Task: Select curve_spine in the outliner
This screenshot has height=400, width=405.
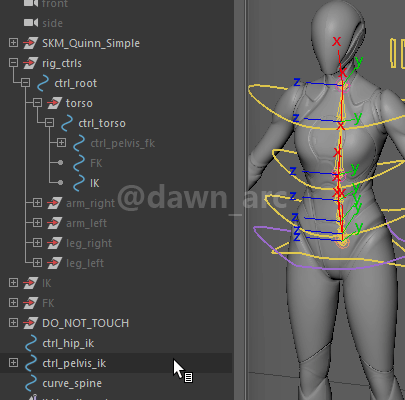Action: tap(72, 383)
